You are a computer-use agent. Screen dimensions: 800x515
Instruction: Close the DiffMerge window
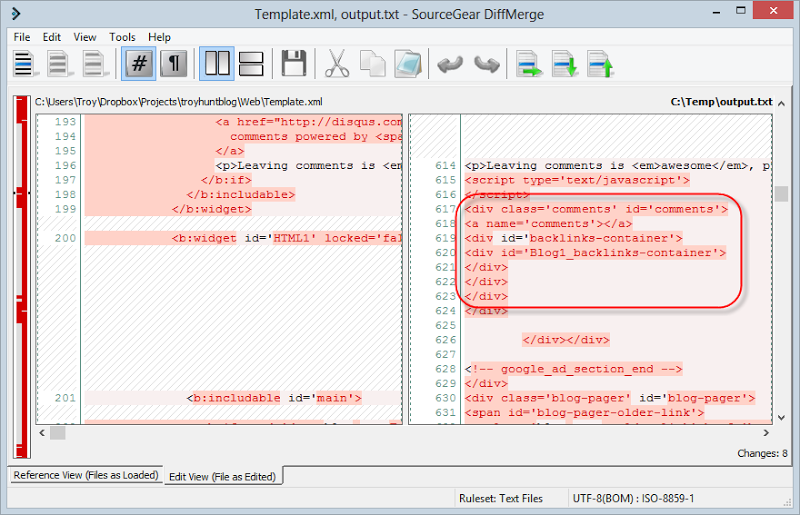pos(773,11)
